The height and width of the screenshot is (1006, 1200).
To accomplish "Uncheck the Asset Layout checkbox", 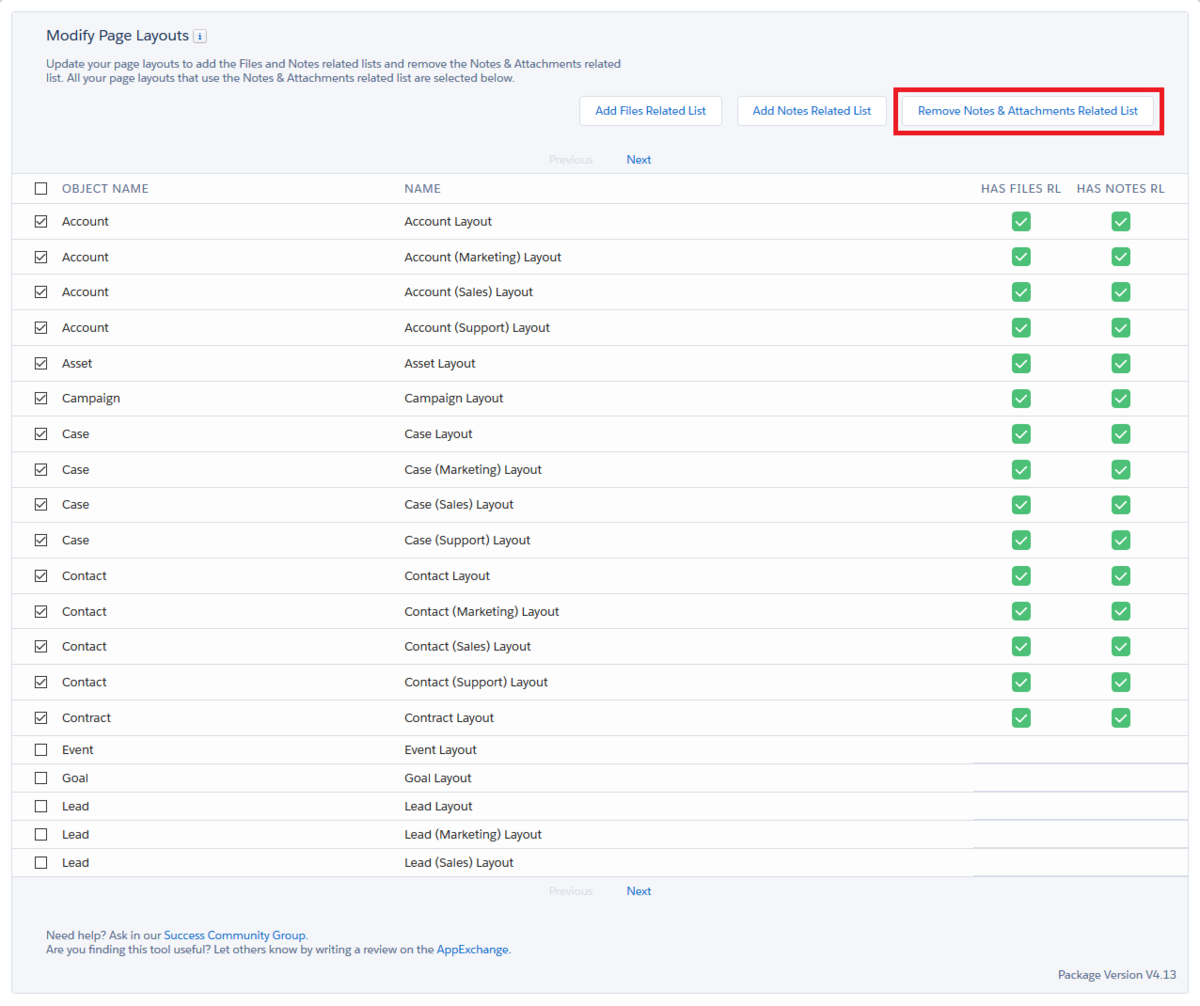I will 41,363.
